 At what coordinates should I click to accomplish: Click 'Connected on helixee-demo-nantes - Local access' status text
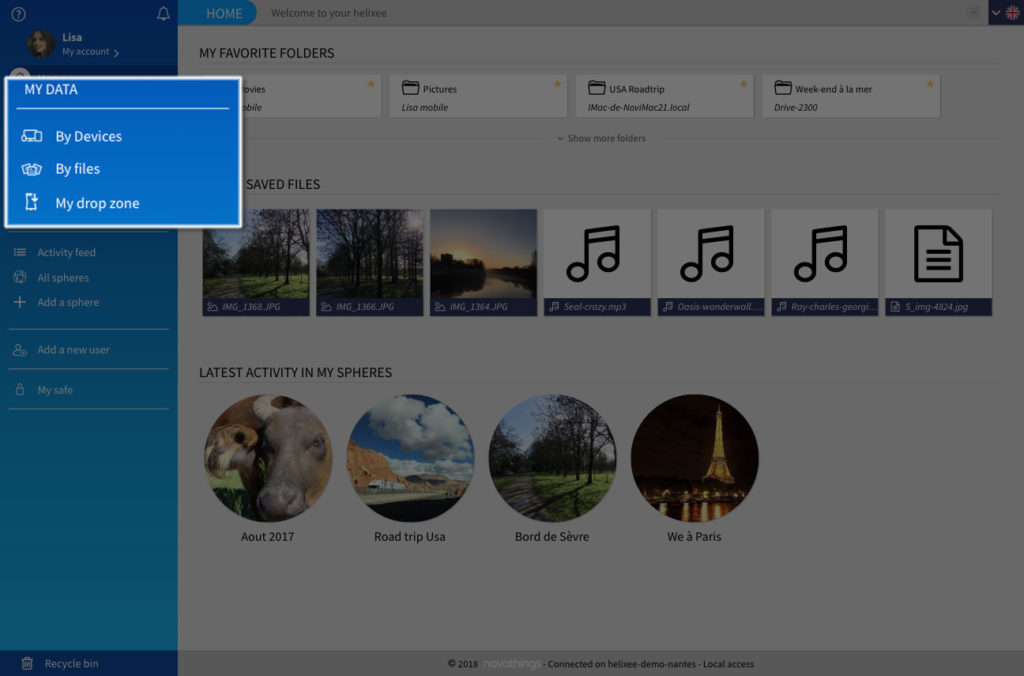tap(650, 664)
